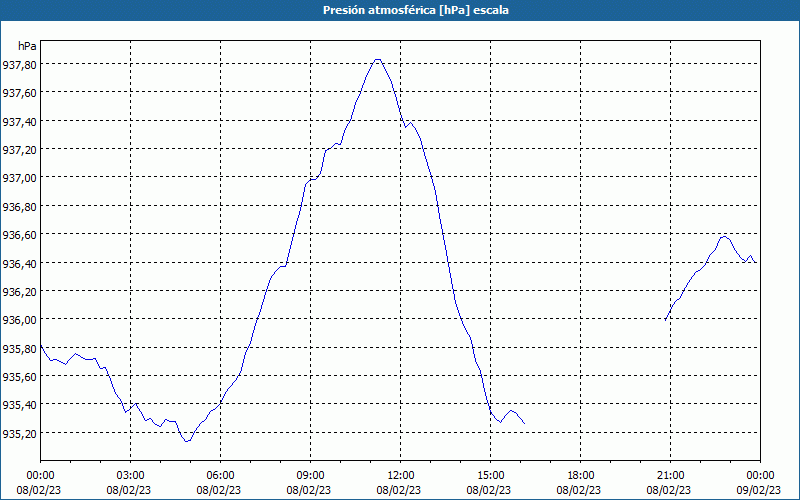Select the 12:00 time label
800x500 pixels.
point(401,476)
